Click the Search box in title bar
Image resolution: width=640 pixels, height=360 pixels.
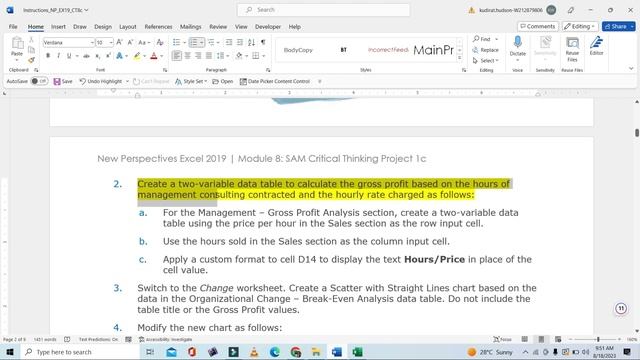pyautogui.click(x=324, y=10)
